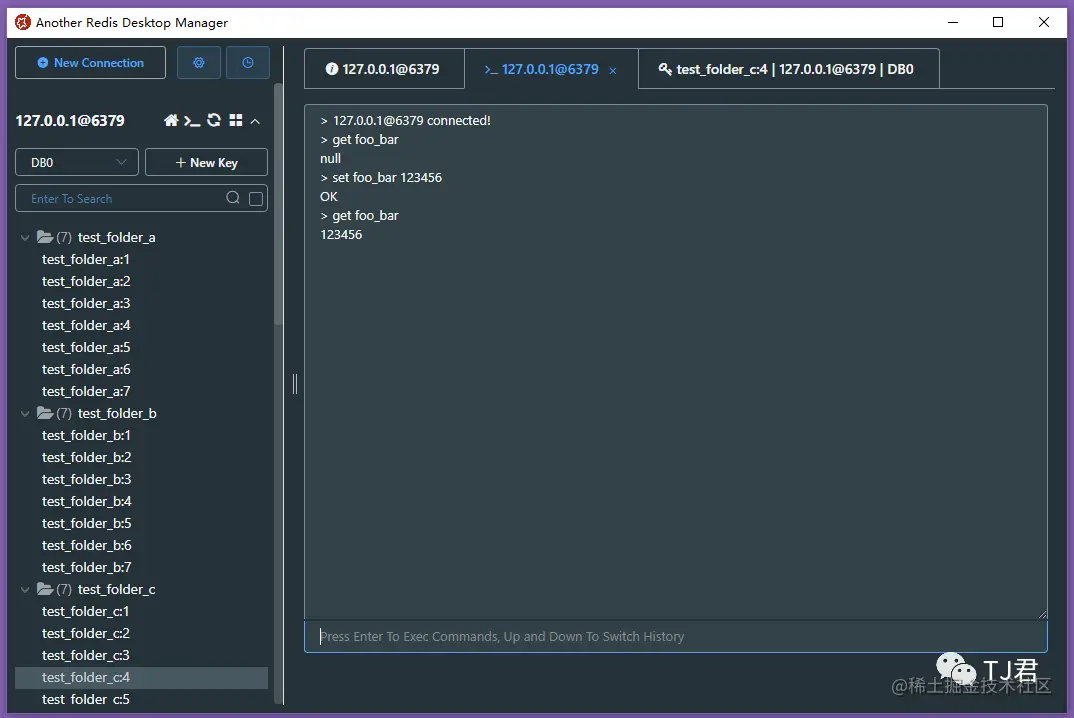Click the test_folder_c folder icon
1074x718 pixels.
point(45,589)
